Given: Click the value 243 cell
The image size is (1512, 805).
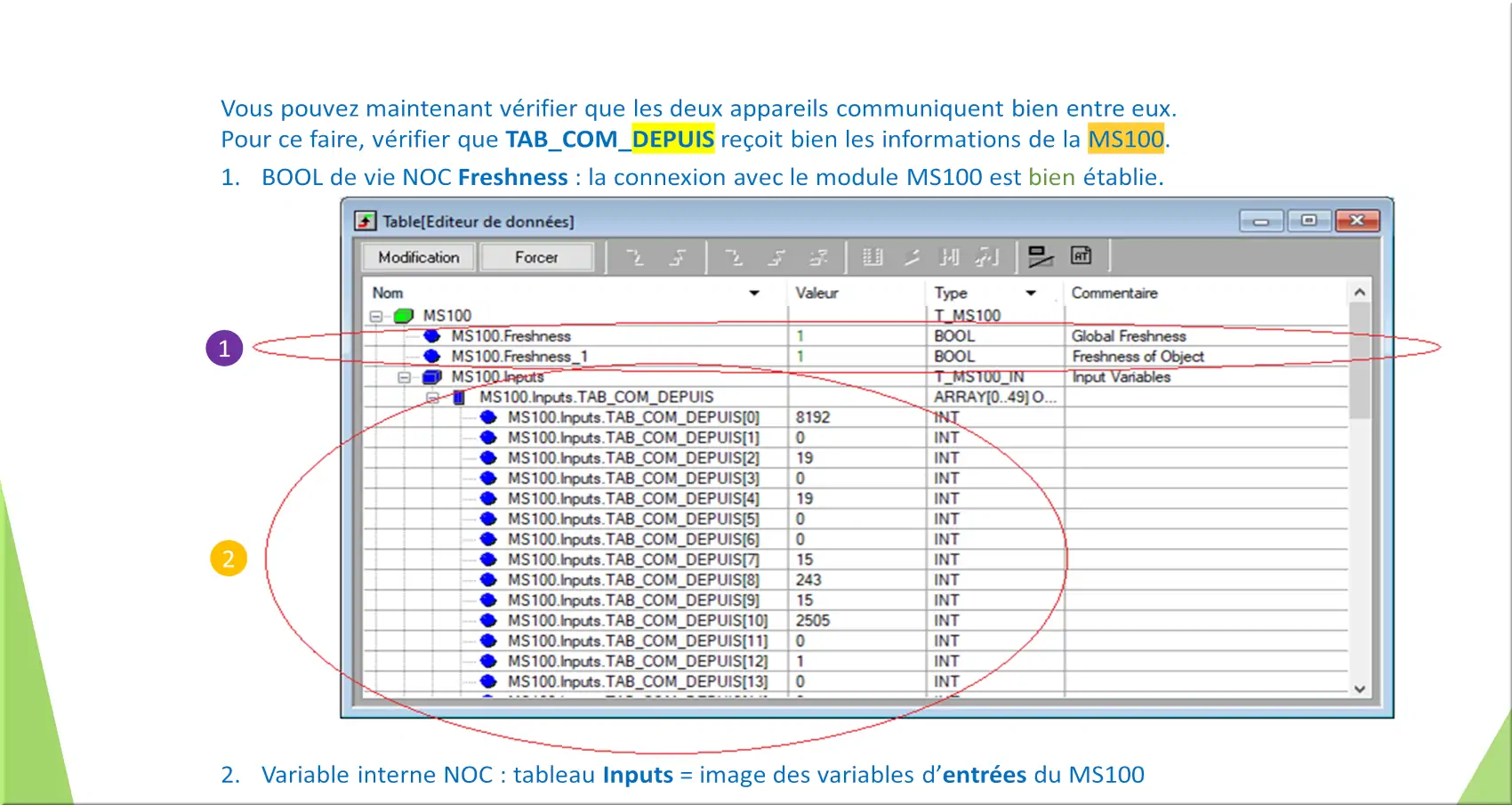Looking at the screenshot, I should [x=857, y=580].
